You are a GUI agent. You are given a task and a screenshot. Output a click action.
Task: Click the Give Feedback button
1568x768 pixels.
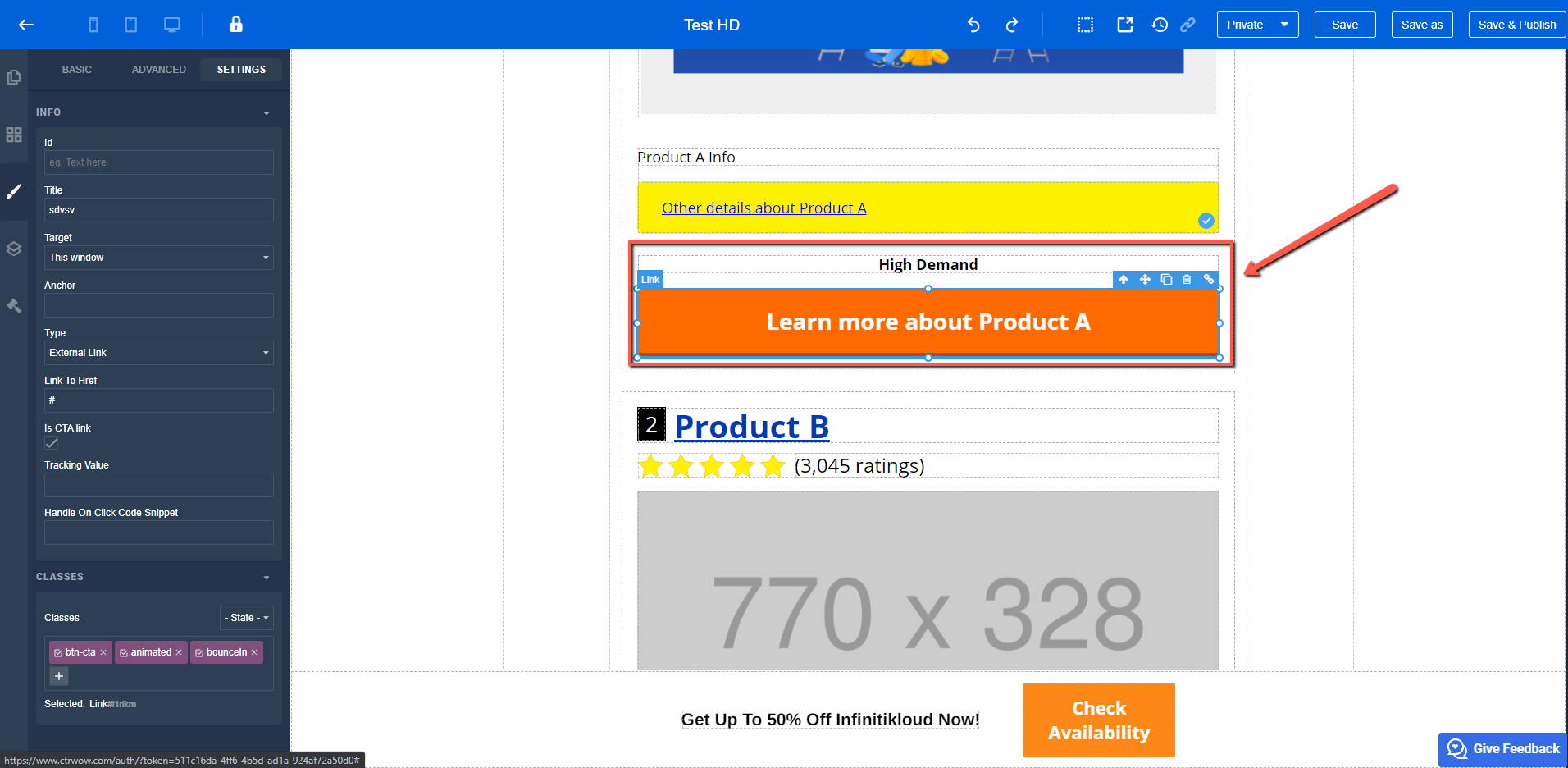pyautogui.click(x=1502, y=749)
